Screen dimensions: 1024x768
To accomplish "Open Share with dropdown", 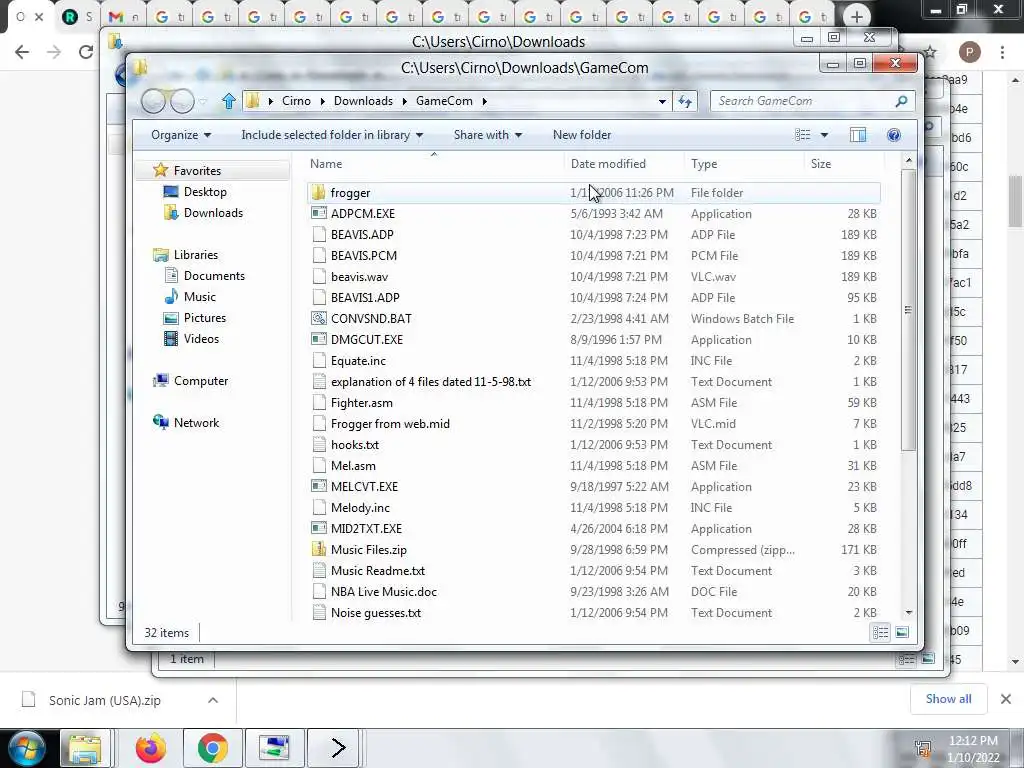I will pos(488,135).
